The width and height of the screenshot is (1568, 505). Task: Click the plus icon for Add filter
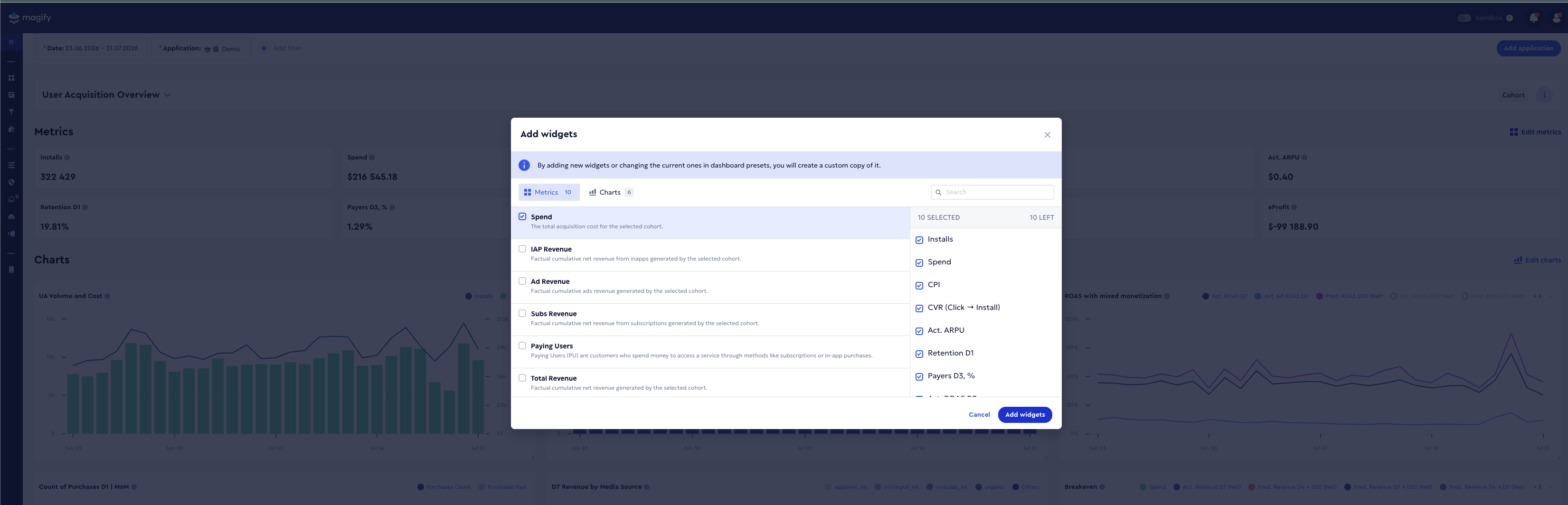point(264,48)
